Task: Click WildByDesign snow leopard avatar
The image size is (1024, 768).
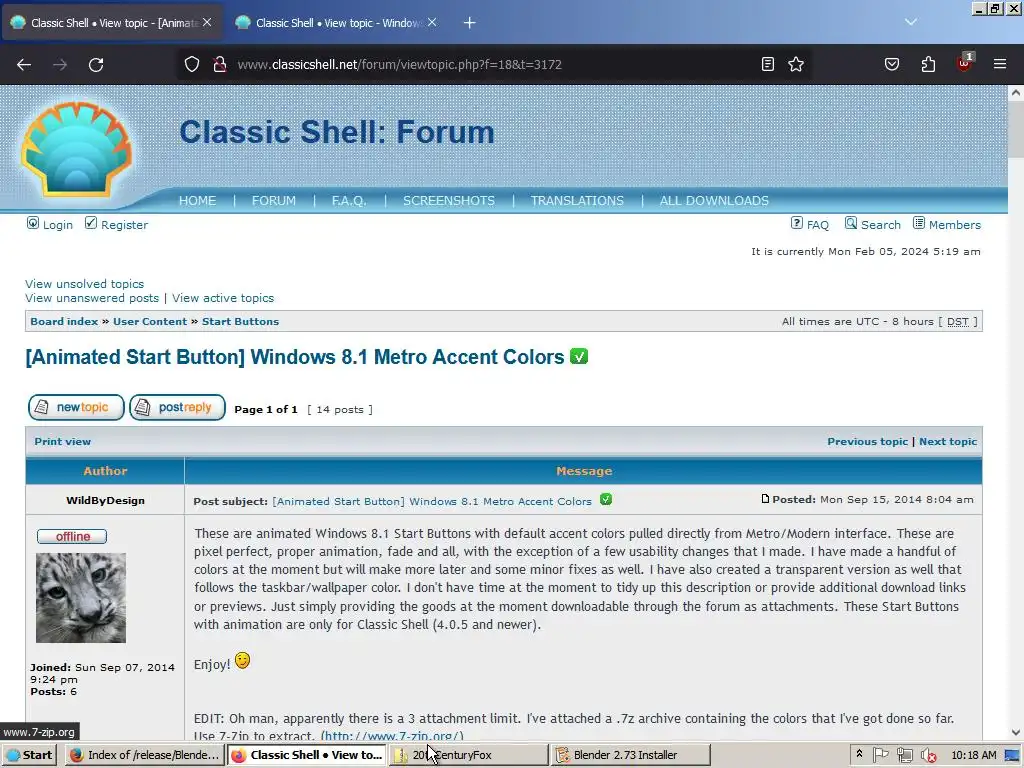Action: (x=81, y=598)
